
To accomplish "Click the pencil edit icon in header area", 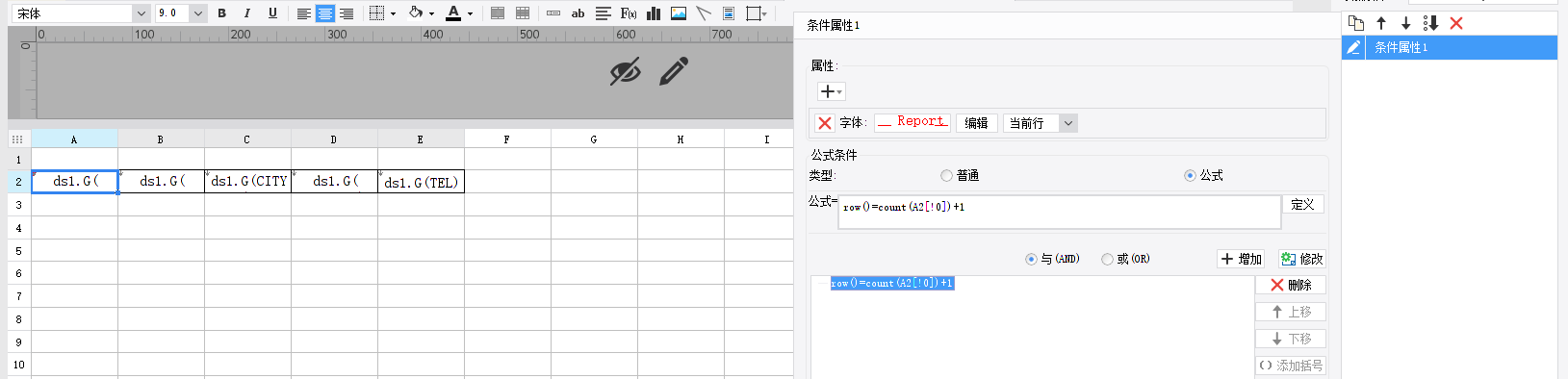I will 674,71.
